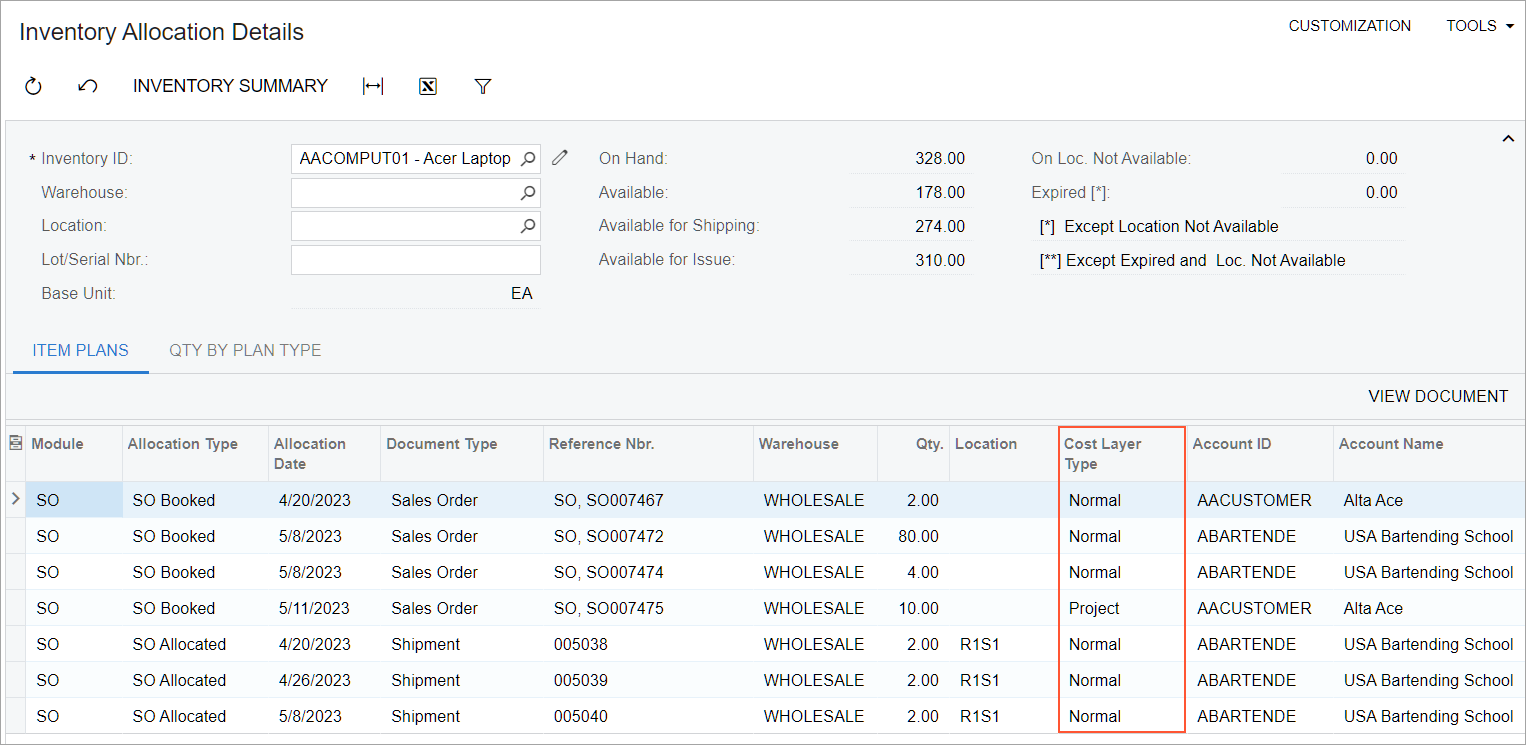Select the cell 'SO, SO007472'

[x=648, y=536]
